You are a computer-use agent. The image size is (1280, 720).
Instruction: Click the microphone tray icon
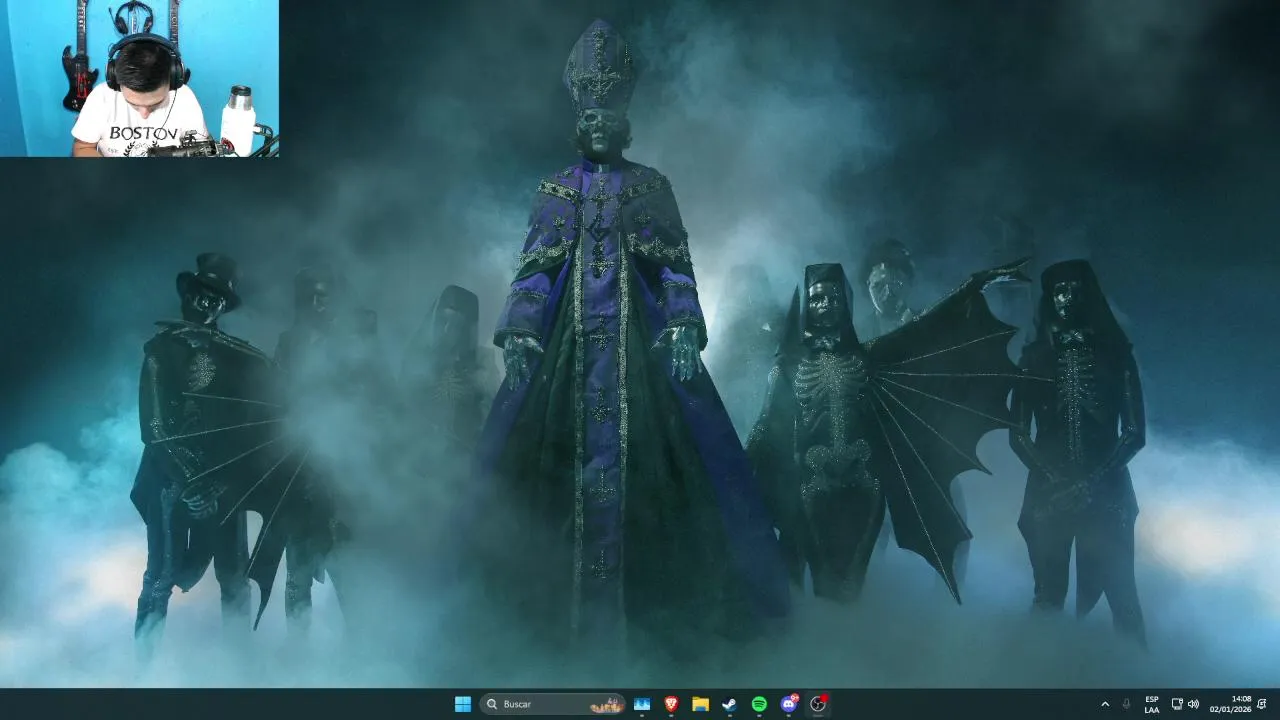pyautogui.click(x=1127, y=704)
